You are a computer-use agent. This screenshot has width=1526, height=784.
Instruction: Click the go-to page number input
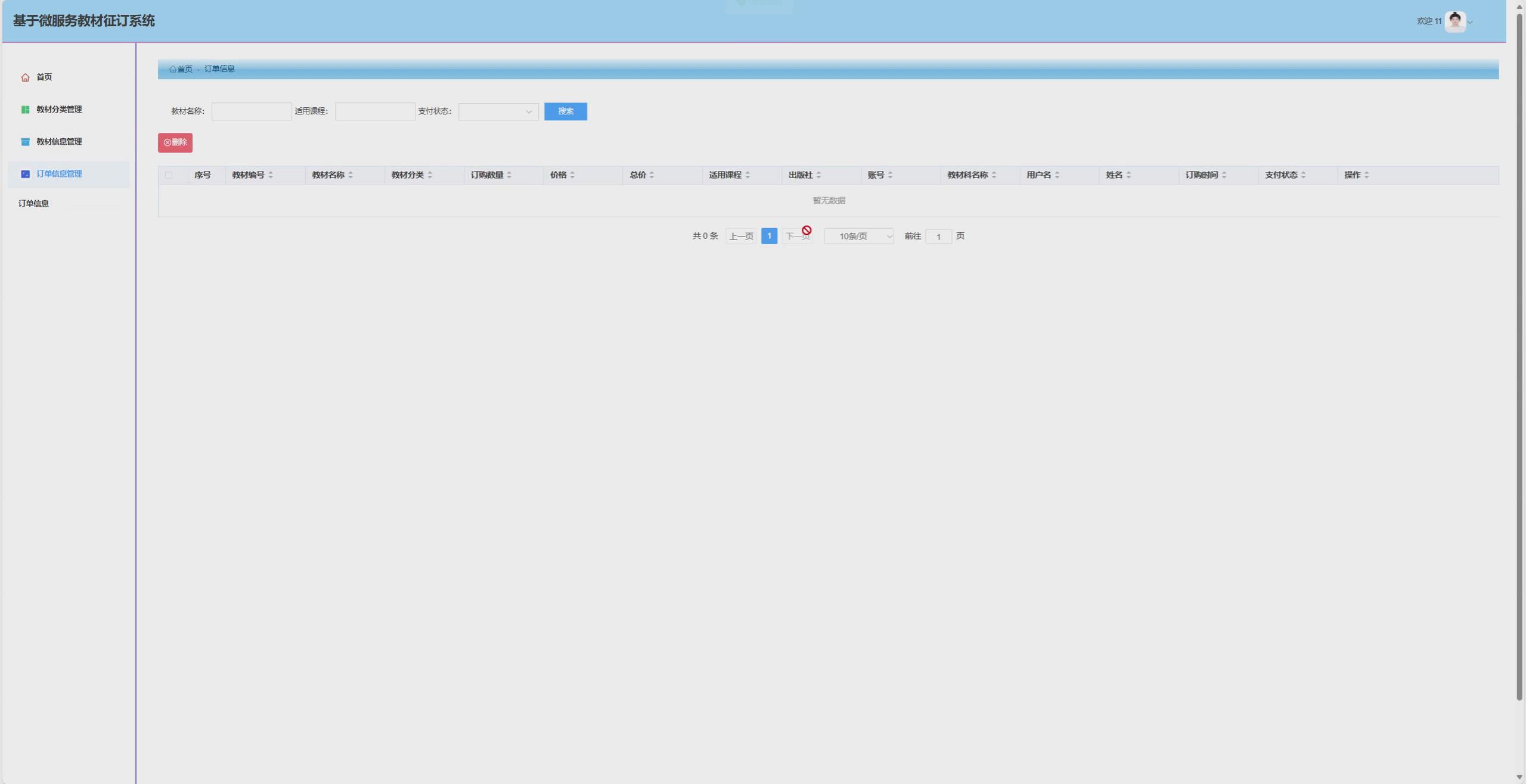pos(938,237)
